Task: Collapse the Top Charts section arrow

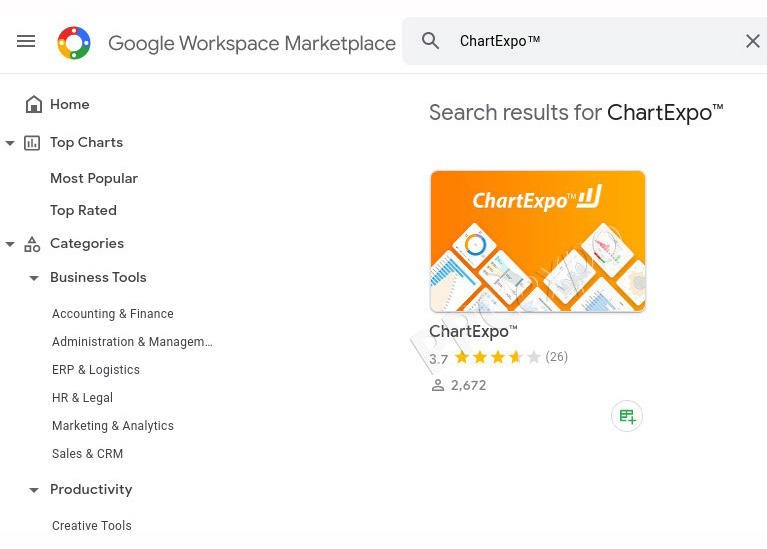Action: (10, 143)
